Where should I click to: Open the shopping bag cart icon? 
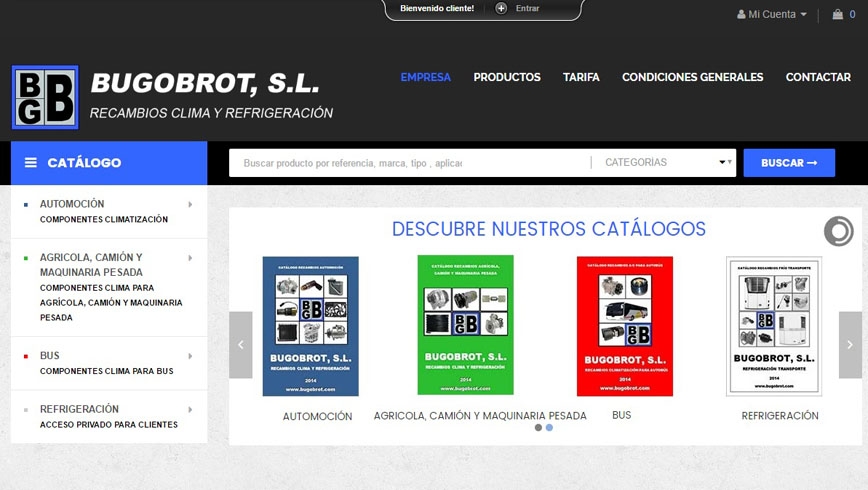click(838, 14)
